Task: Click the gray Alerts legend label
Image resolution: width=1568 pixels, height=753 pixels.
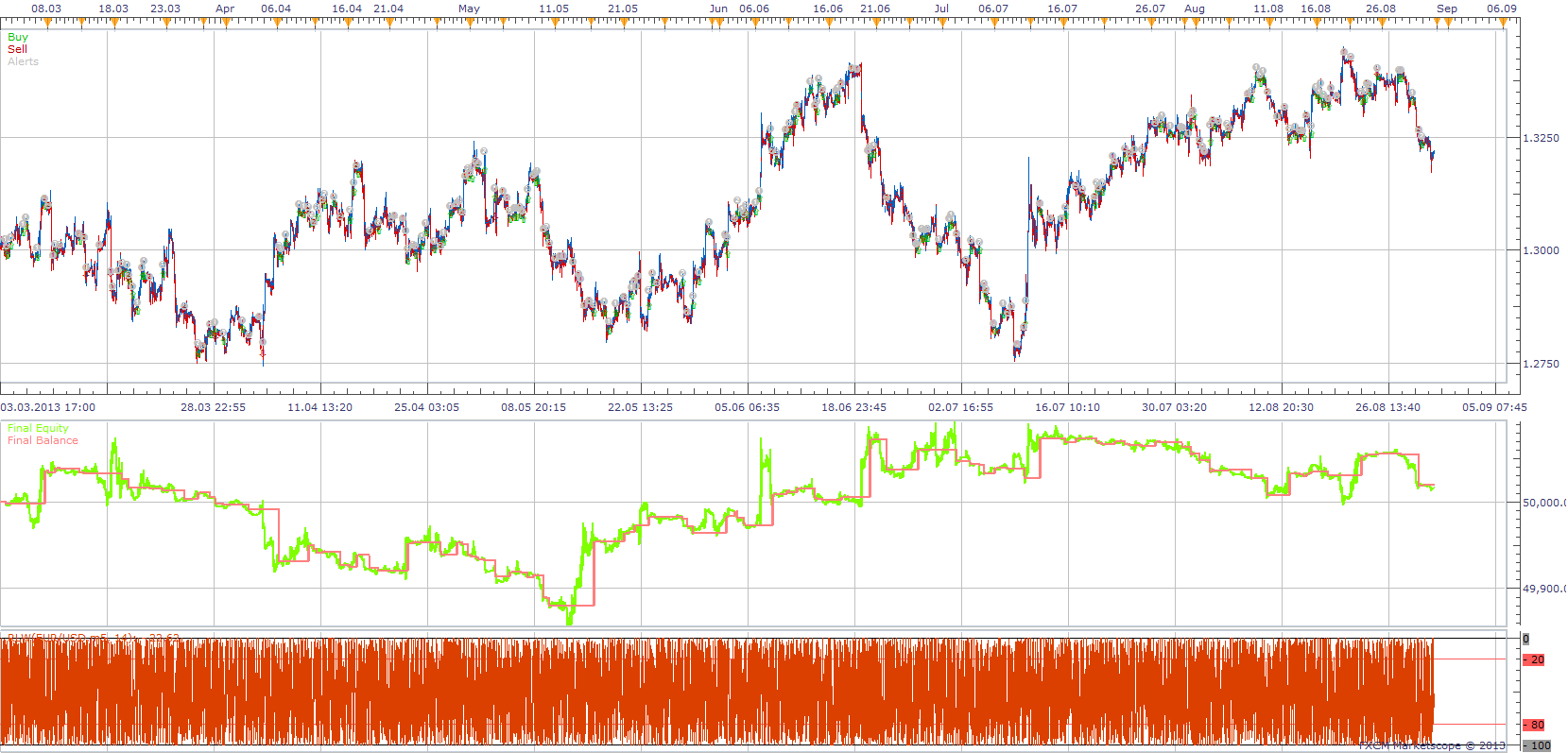Action: click(23, 61)
